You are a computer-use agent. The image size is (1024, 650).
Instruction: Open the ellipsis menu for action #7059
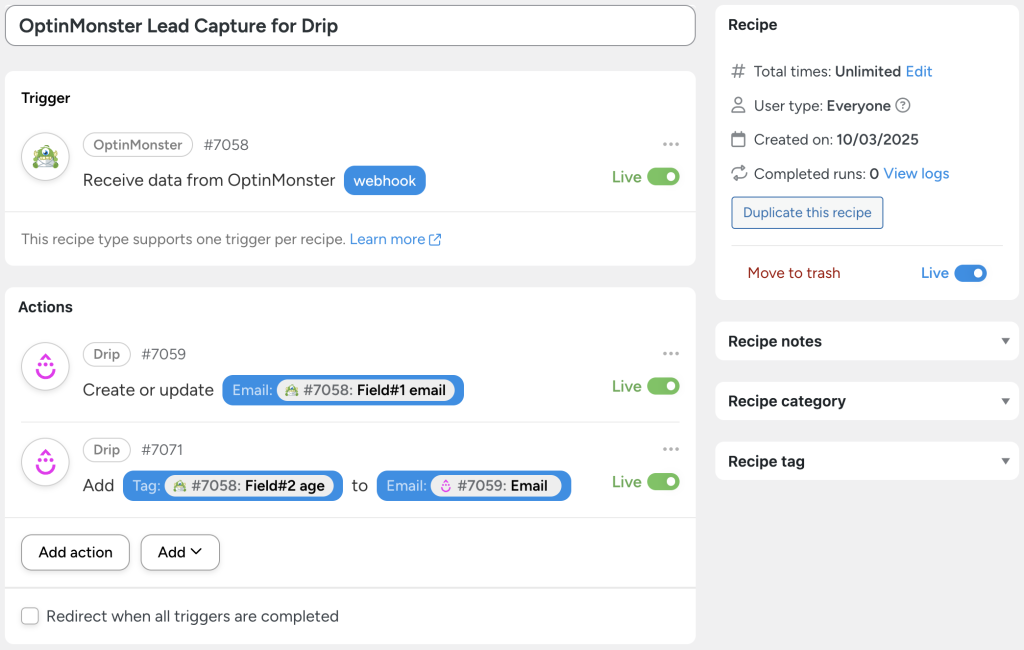(x=671, y=352)
